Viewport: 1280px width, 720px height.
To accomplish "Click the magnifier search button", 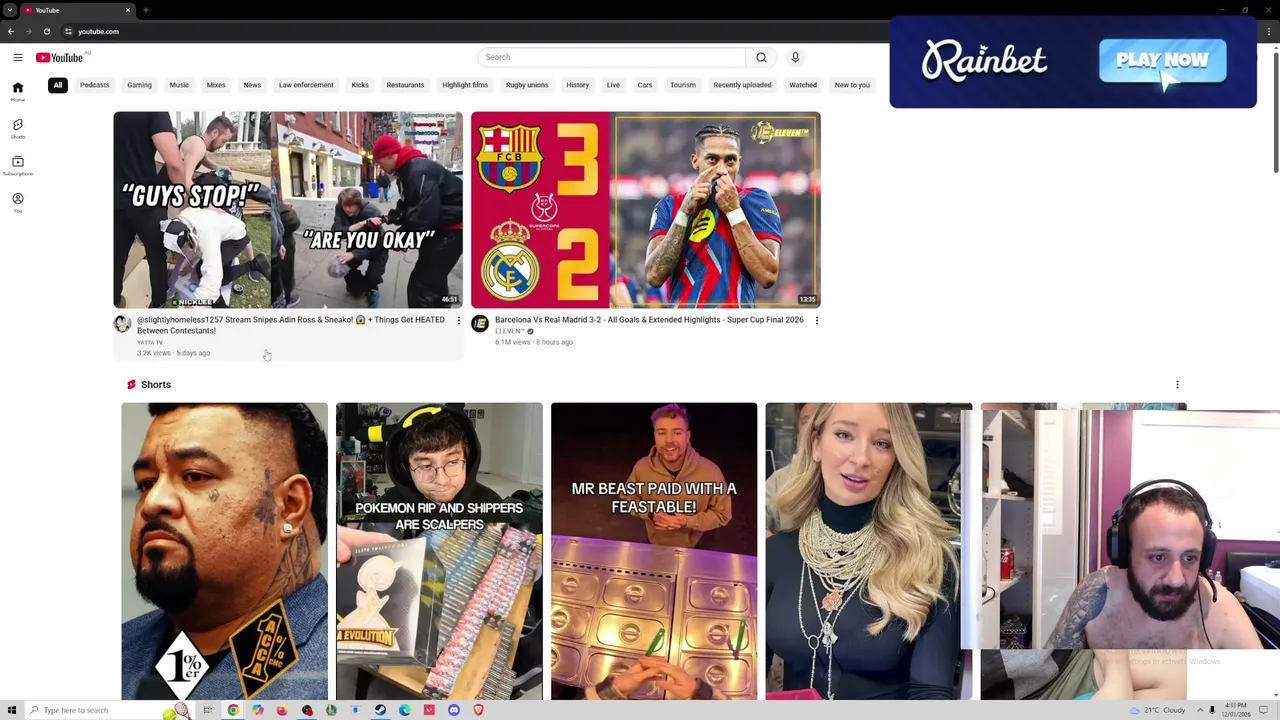I will pos(761,57).
